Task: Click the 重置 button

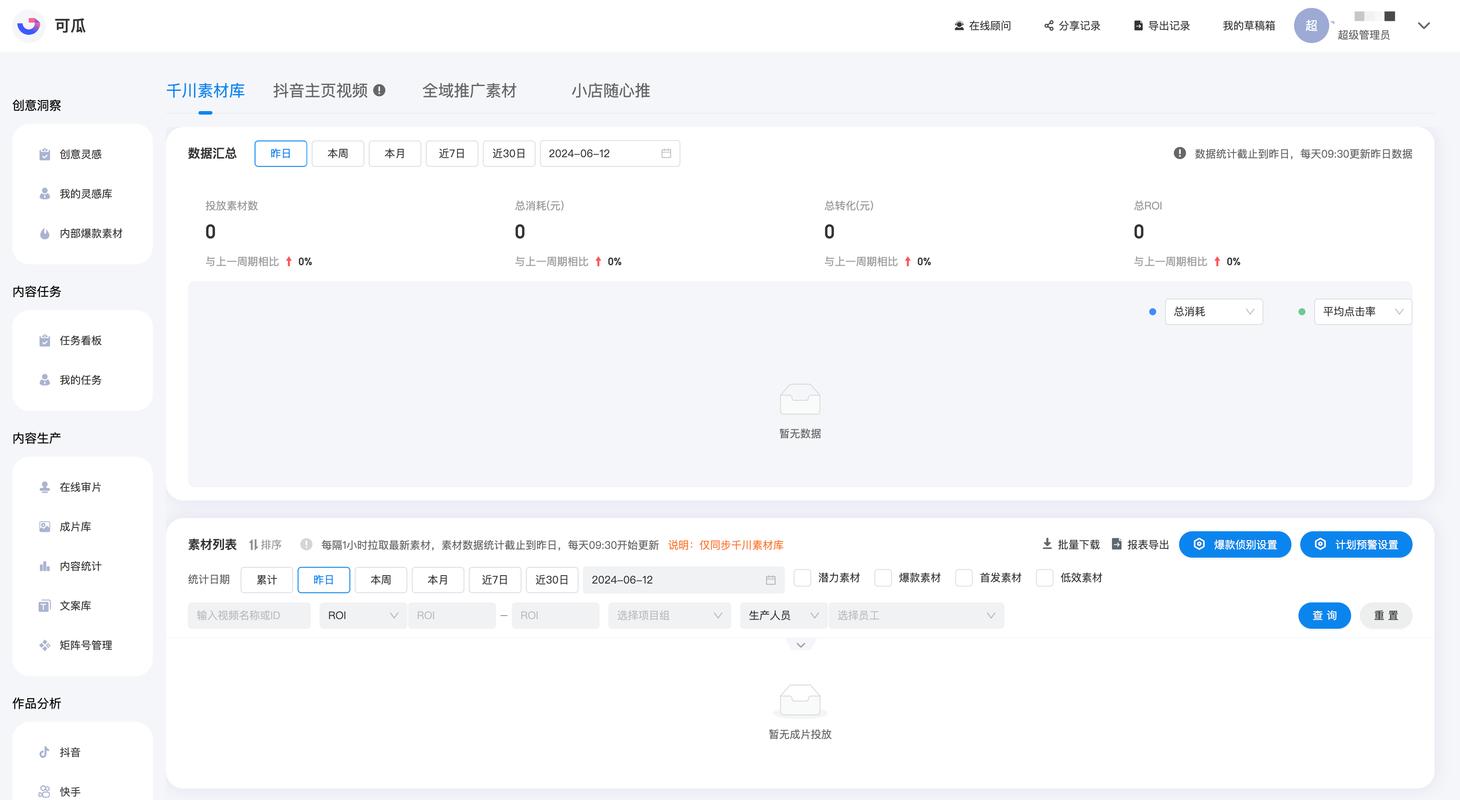Action: coord(1386,616)
